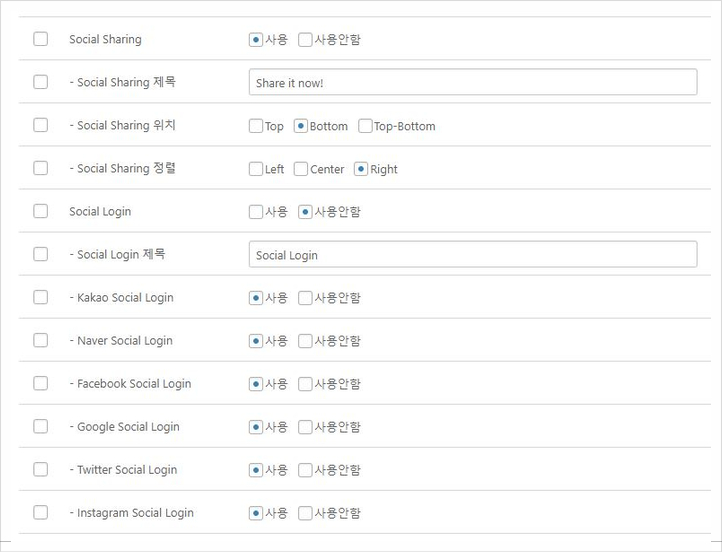Click the Social Sharing 제목 text field
722x552 pixels.
click(x=472, y=82)
